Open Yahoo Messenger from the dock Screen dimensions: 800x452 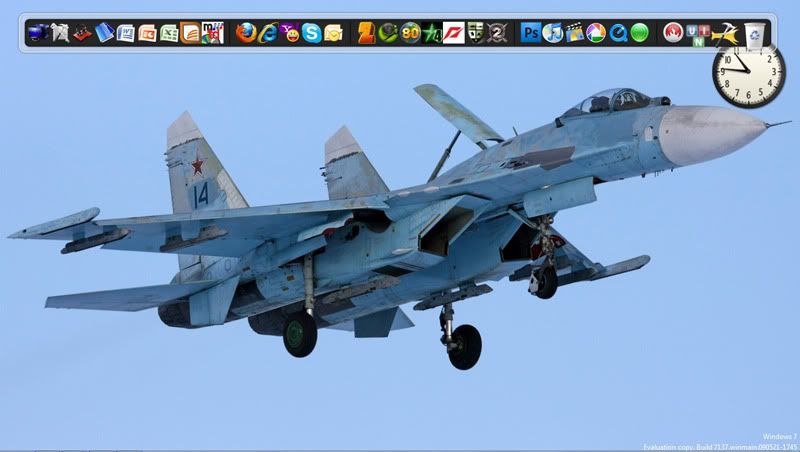tap(290, 33)
